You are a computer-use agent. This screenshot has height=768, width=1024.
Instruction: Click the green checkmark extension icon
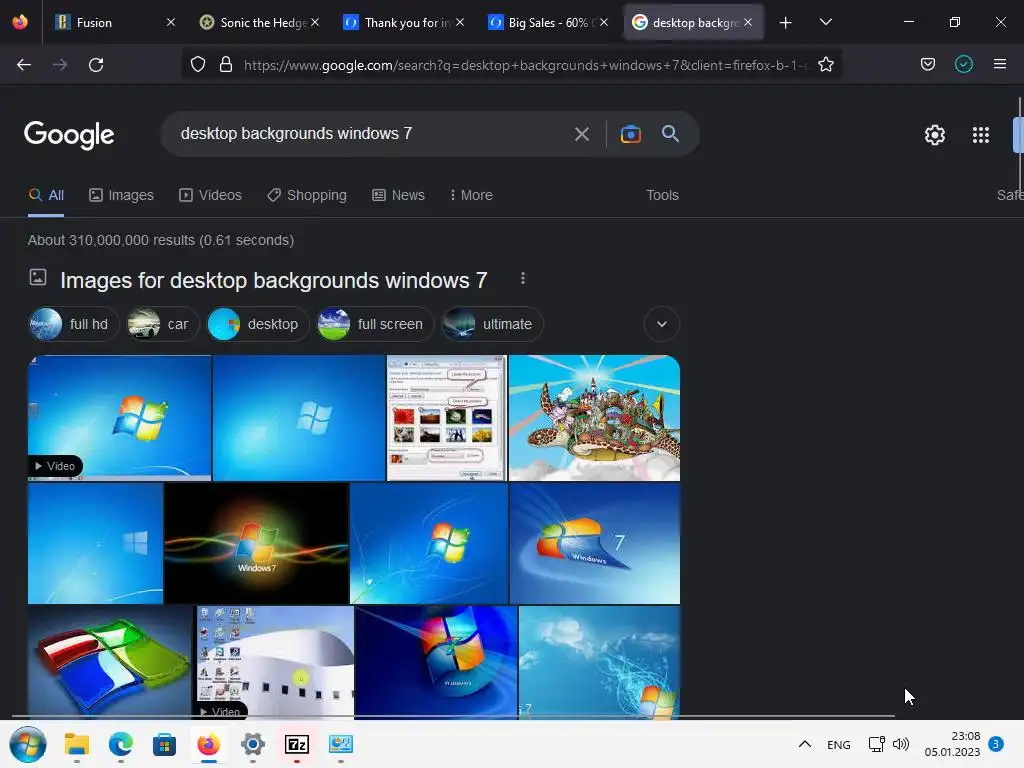click(x=963, y=65)
